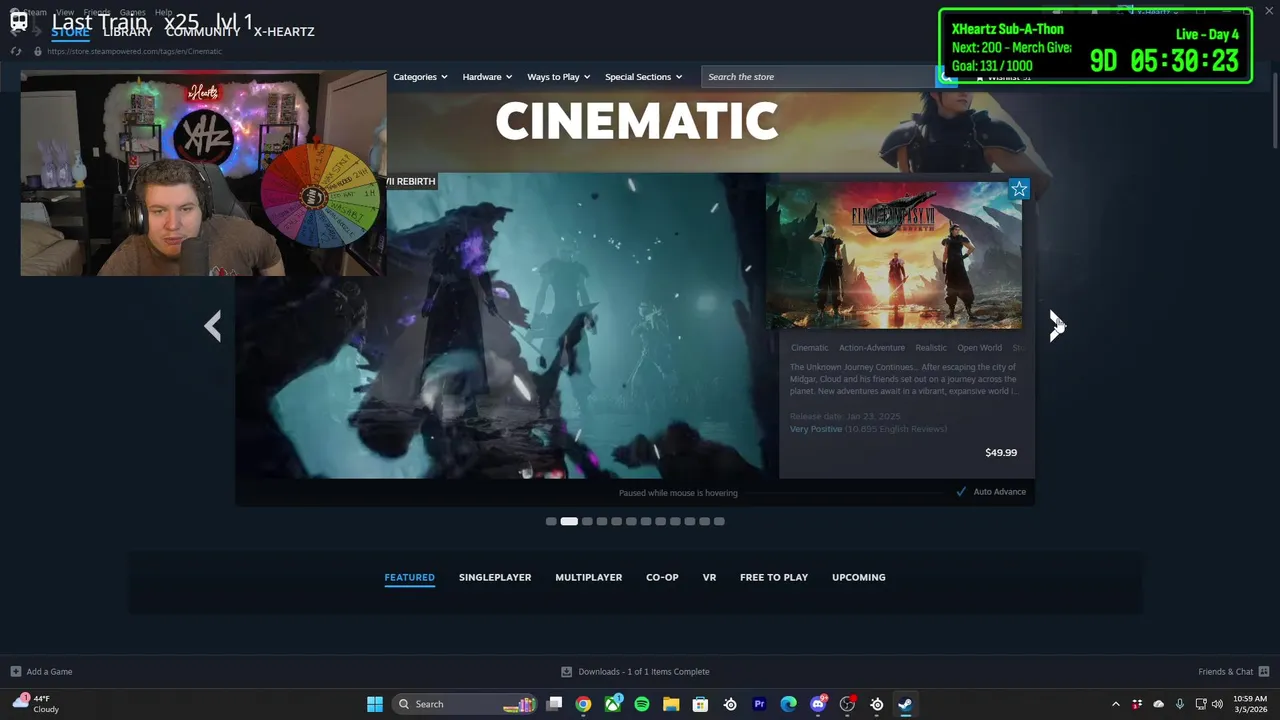The image size is (1280, 720).
Task: Open the Special Sections dropdown
Action: pyautogui.click(x=643, y=77)
